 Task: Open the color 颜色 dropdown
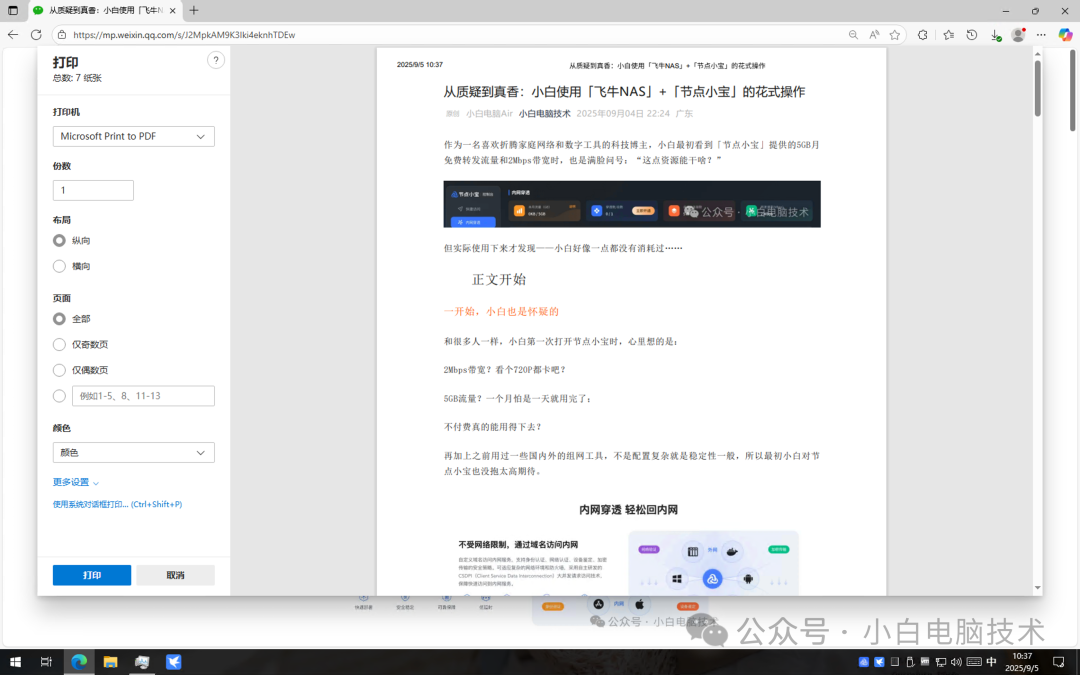tap(134, 453)
